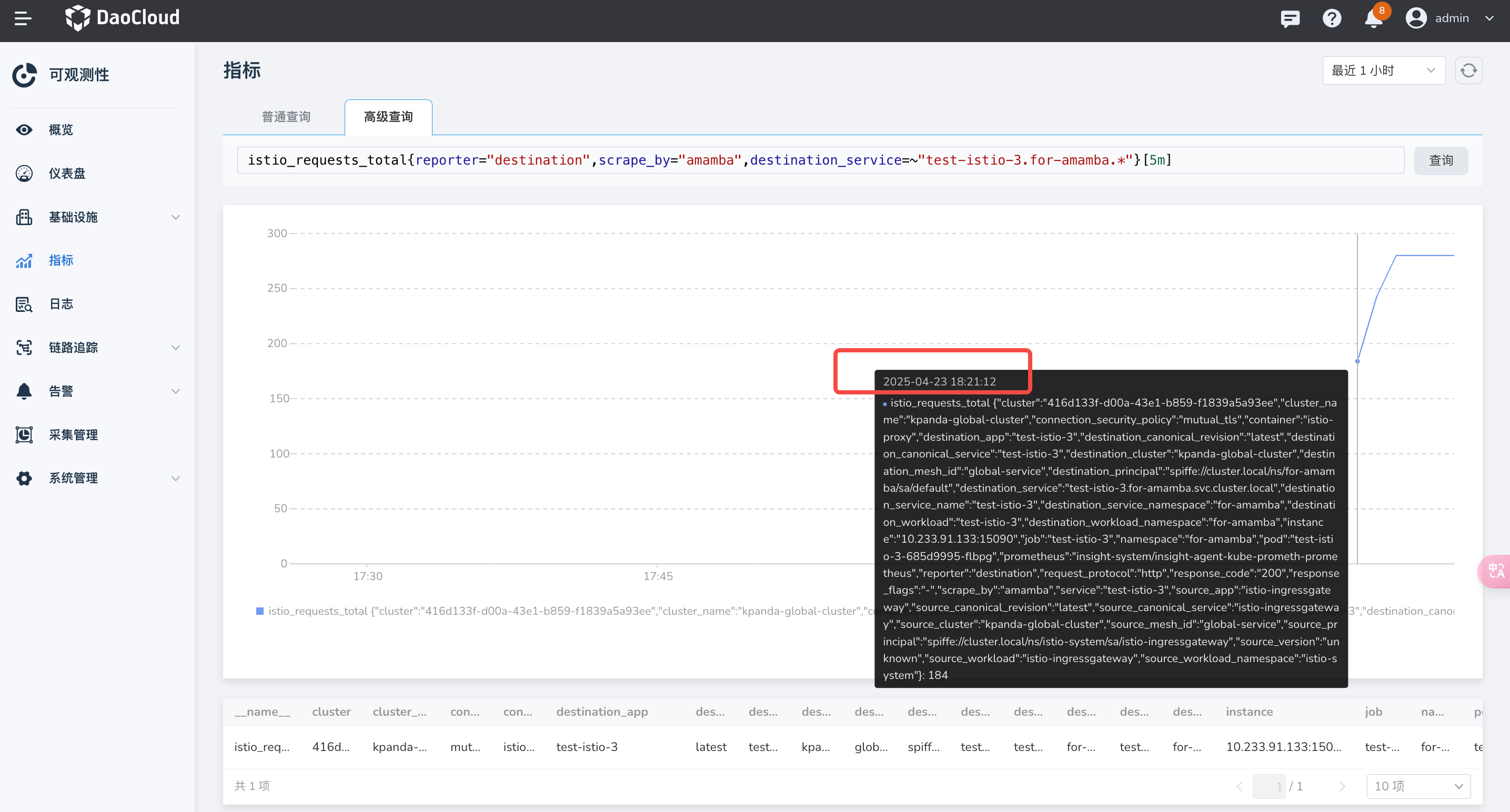Click the hamburger menu icon
Viewport: 1510px width, 812px height.
click(x=23, y=19)
